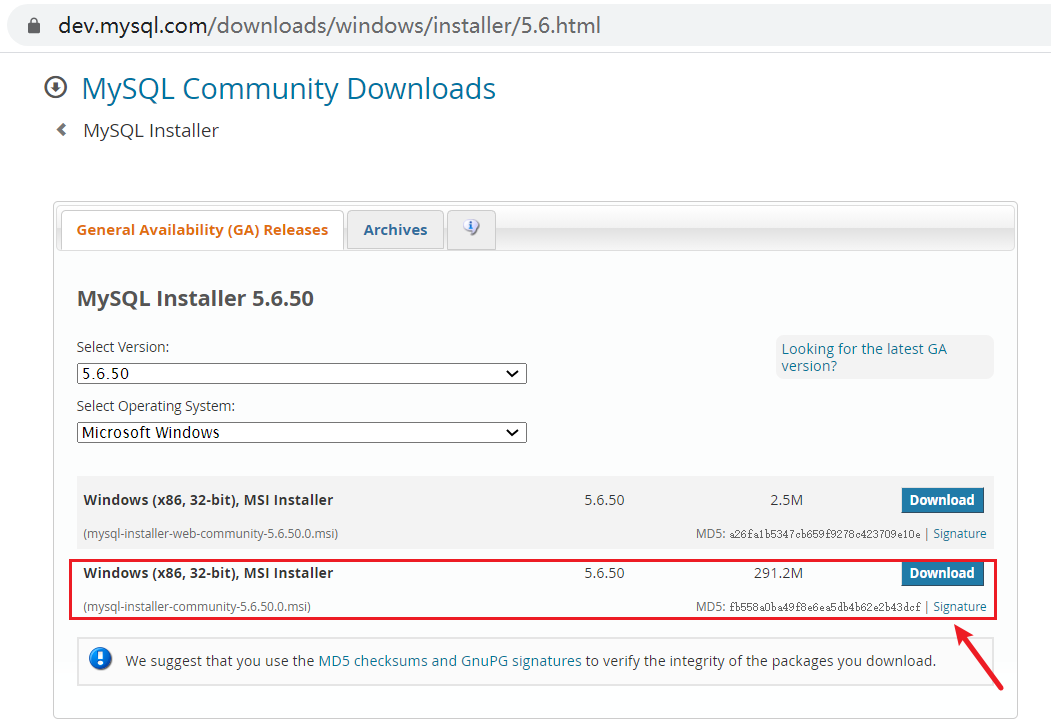Open Signature link for web-community installer

point(960,533)
